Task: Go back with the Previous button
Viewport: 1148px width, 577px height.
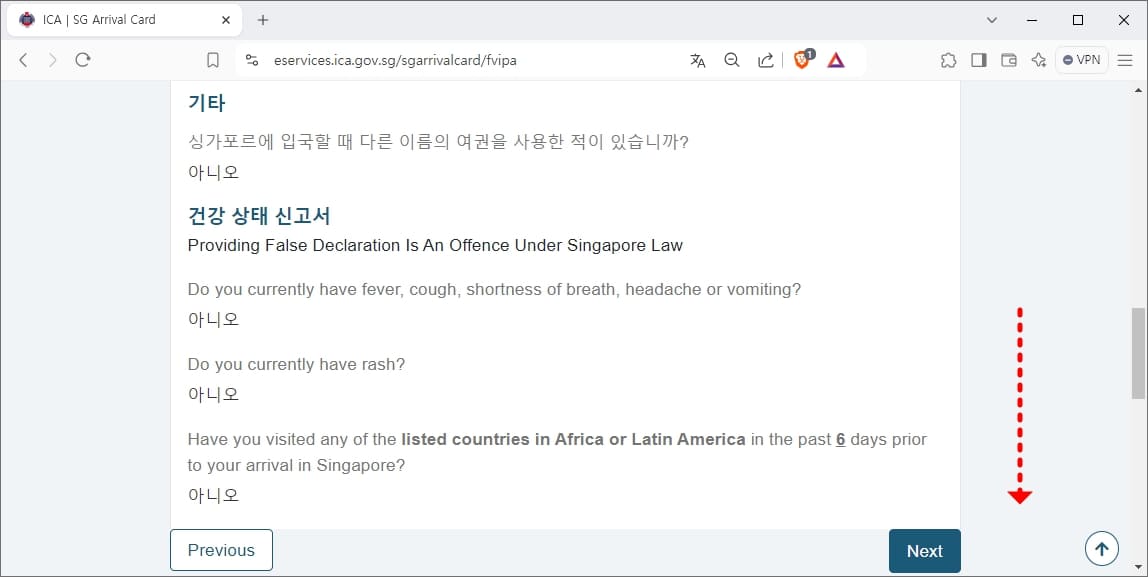Action: point(221,550)
